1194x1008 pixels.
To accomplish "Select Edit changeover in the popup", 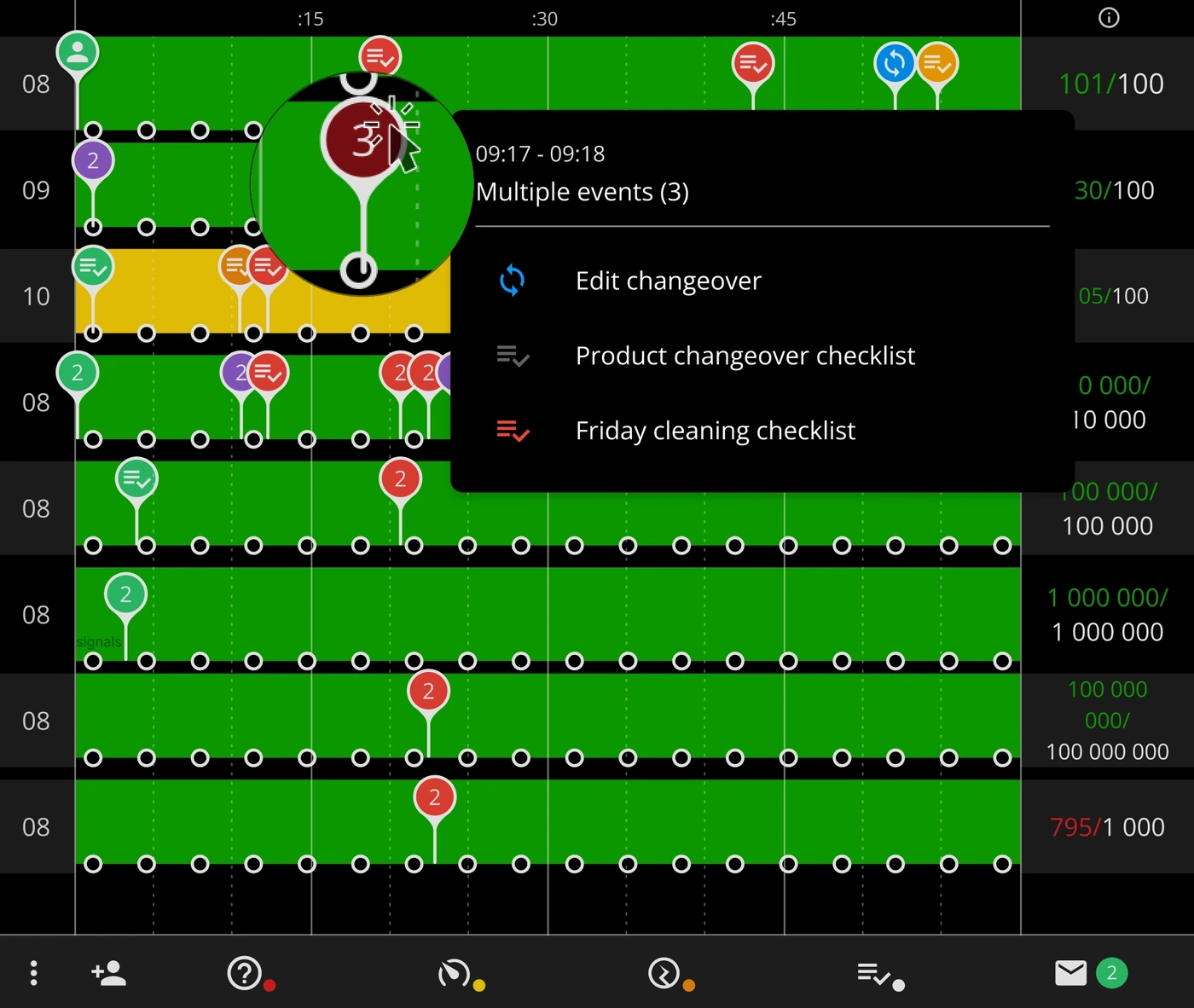I will tap(668, 281).
